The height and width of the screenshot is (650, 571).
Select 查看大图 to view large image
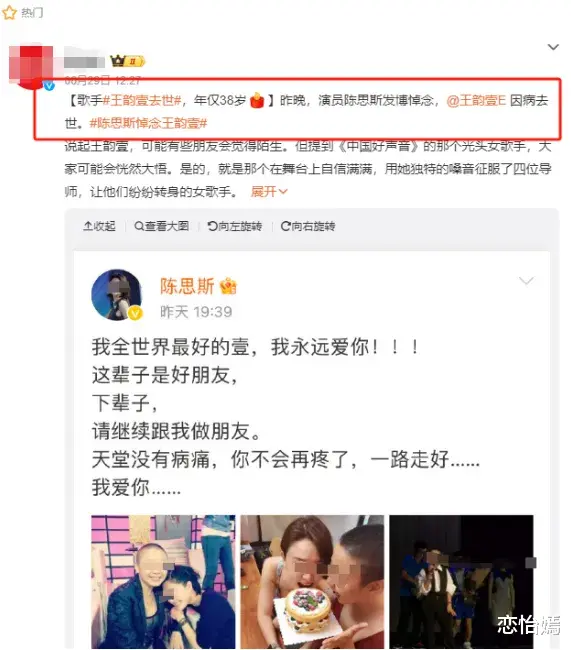pos(162,226)
